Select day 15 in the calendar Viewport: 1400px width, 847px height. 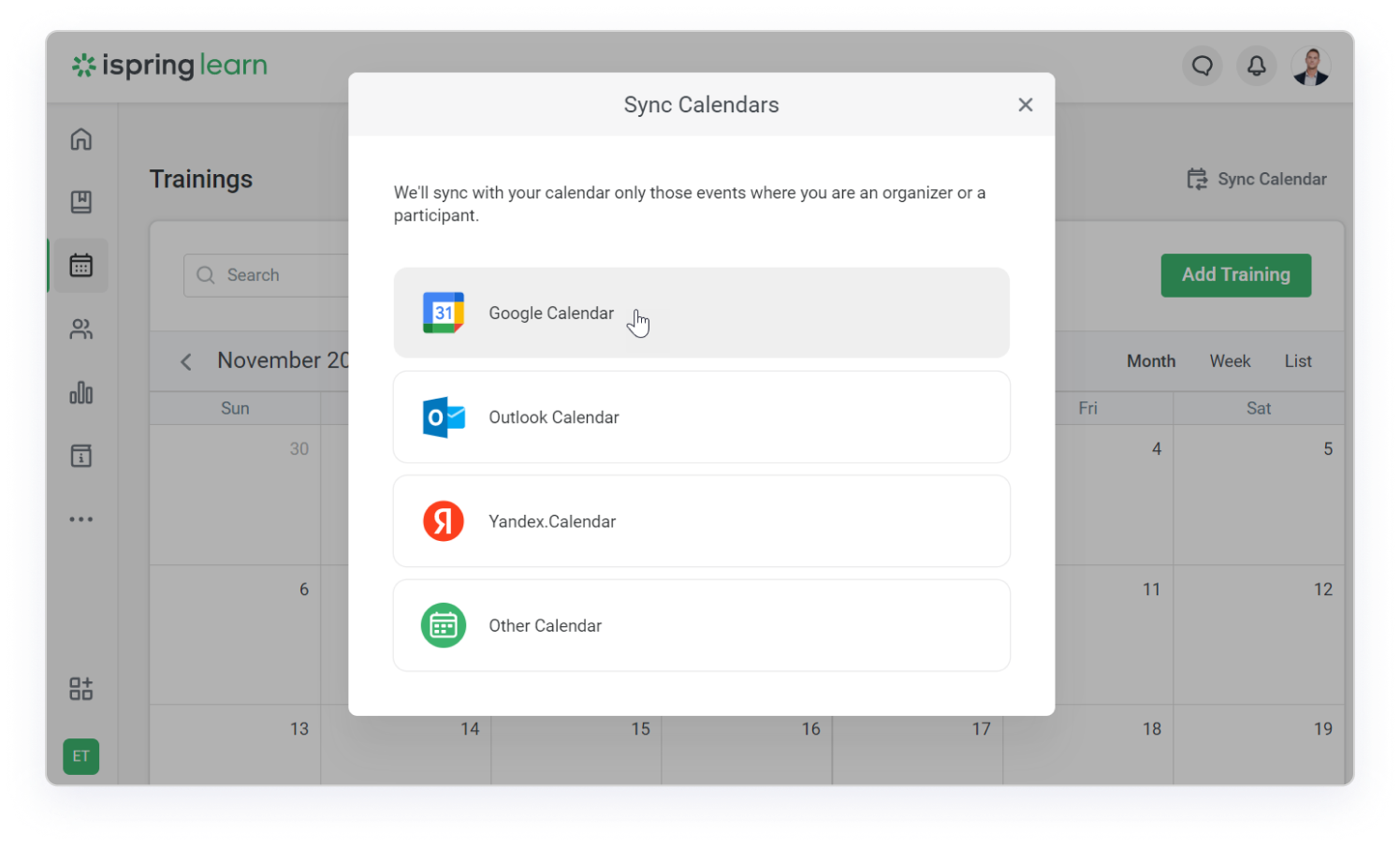pyautogui.click(x=640, y=729)
